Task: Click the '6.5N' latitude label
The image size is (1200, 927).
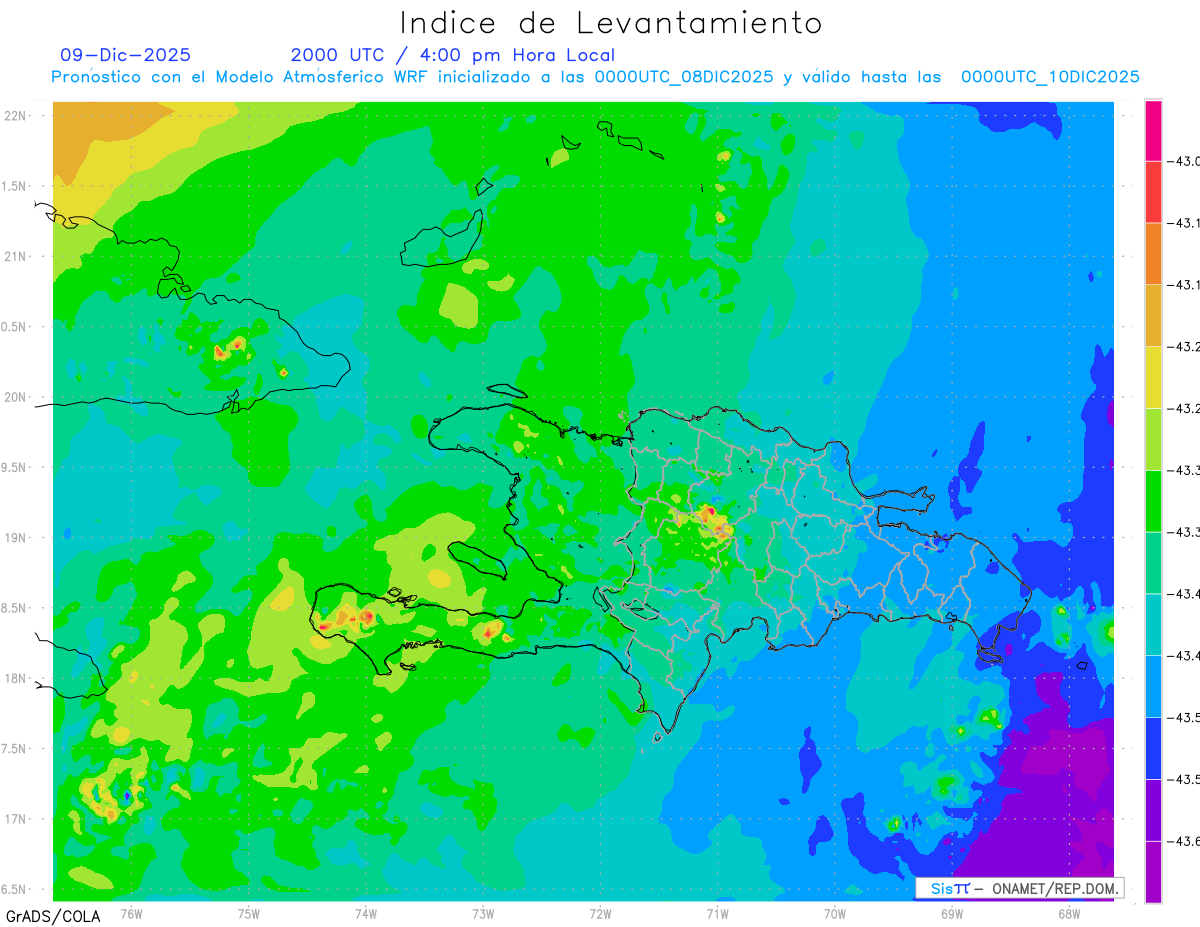Action: click(x=15, y=889)
